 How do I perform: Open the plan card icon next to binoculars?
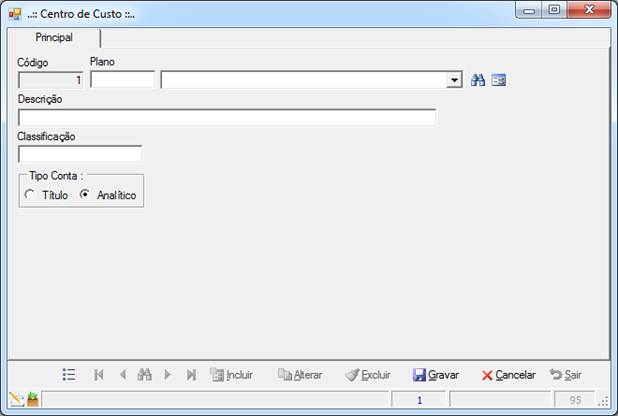pyautogui.click(x=499, y=80)
